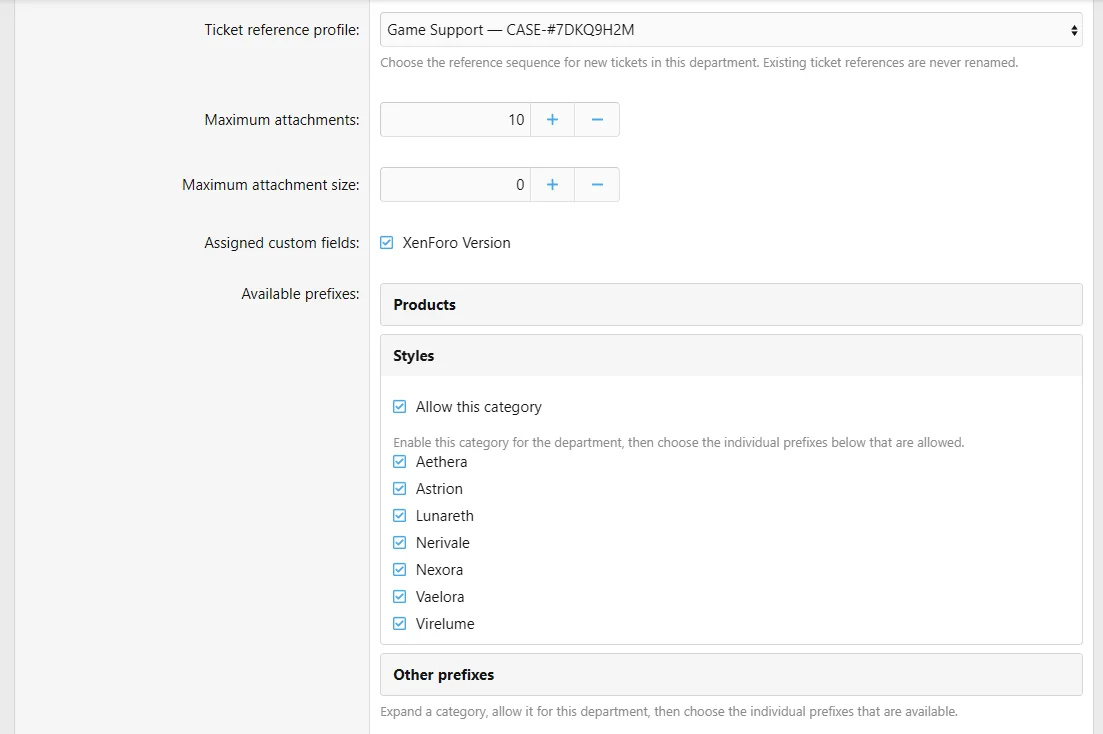Uncheck the Aethera prefix

coord(400,462)
